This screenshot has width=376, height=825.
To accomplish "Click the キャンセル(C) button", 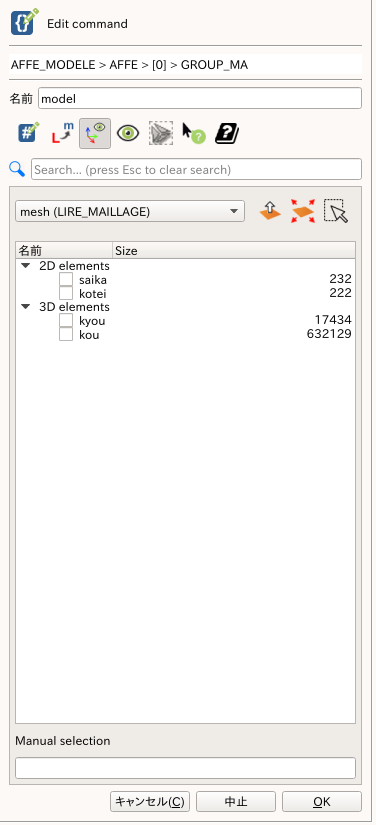I will click(x=150, y=801).
